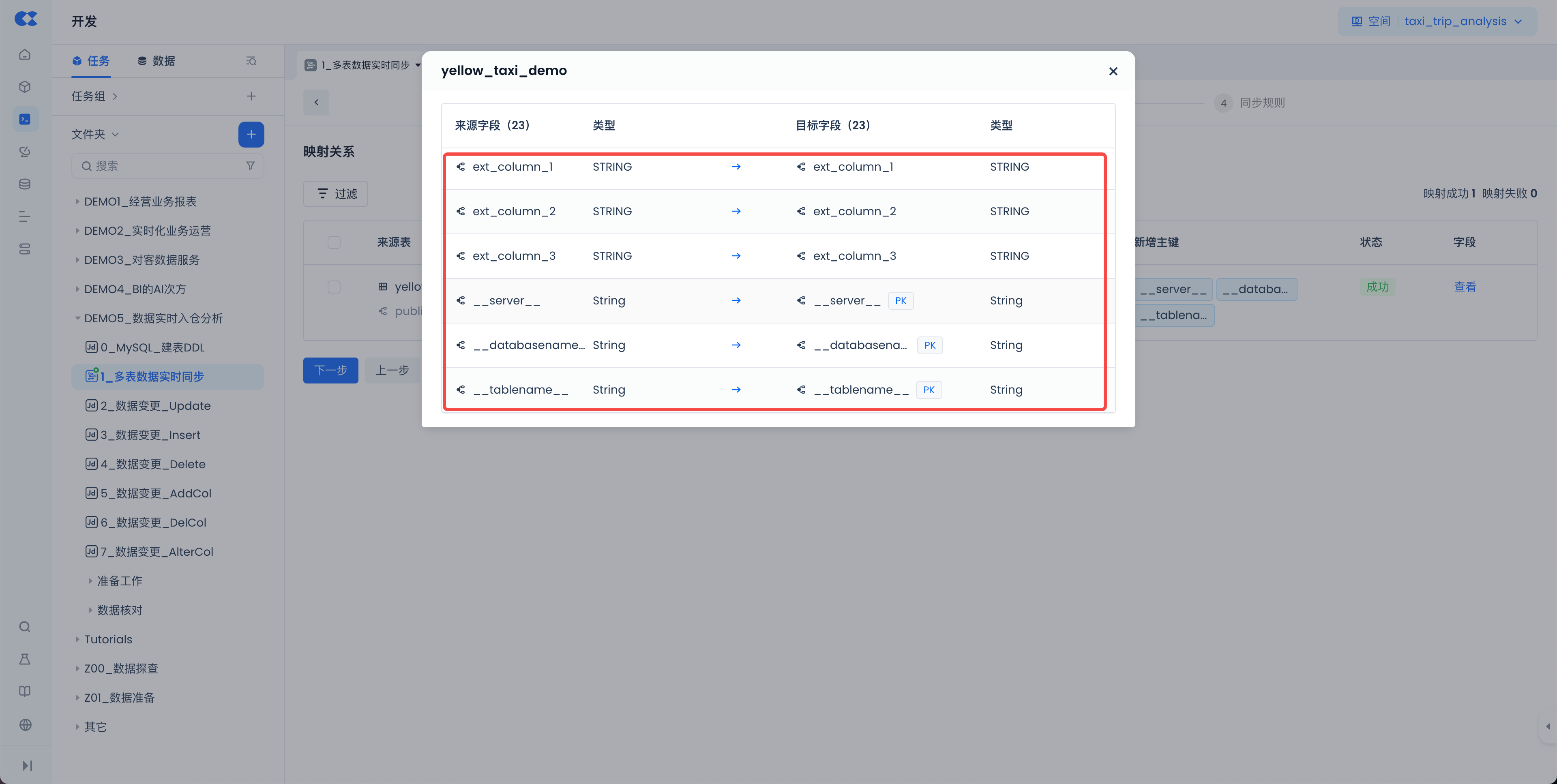Collapse the DEMO5_数据实时入仓分析 folder
The width and height of the screenshot is (1557, 784).
[77, 318]
